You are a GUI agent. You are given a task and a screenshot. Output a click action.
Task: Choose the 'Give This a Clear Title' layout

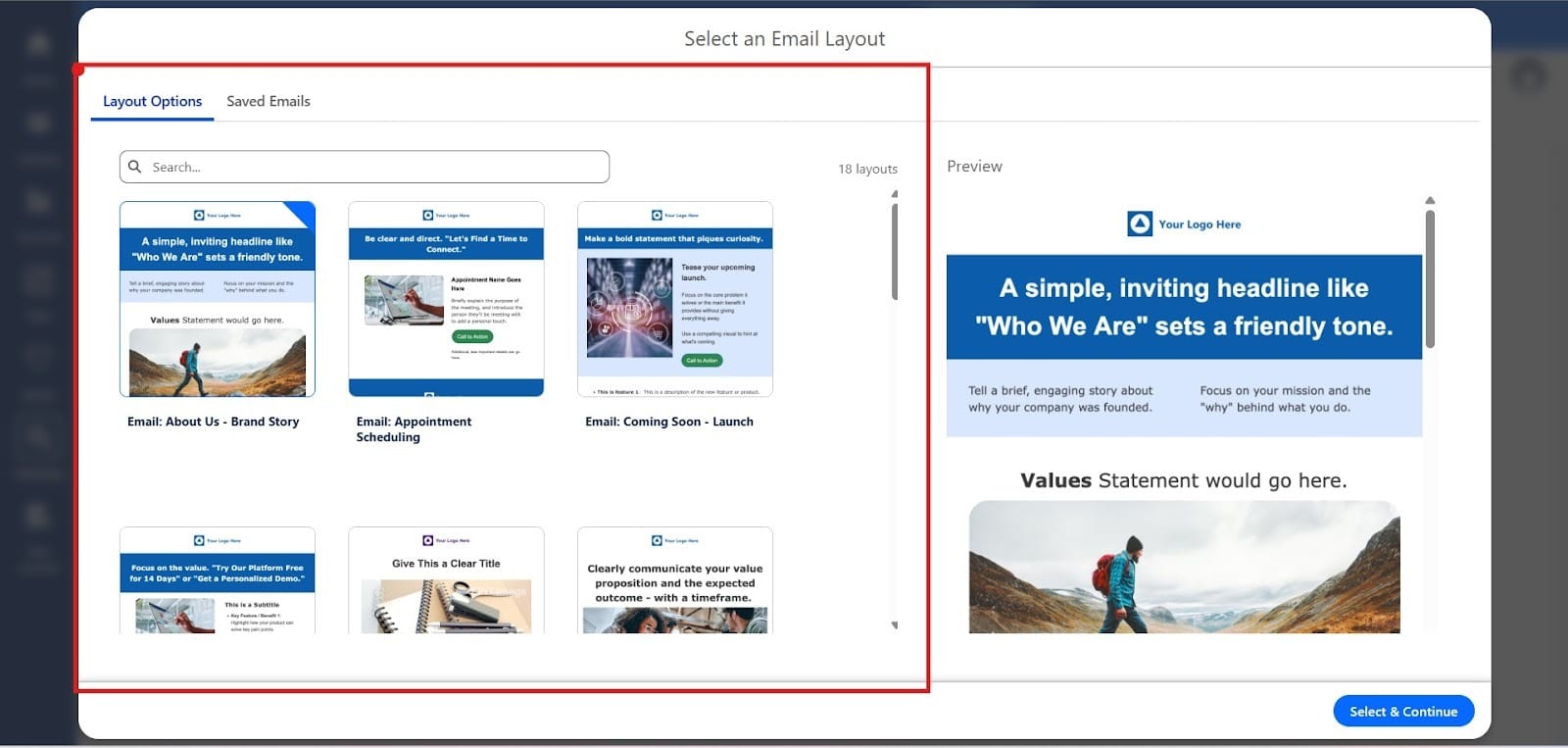coord(446,579)
